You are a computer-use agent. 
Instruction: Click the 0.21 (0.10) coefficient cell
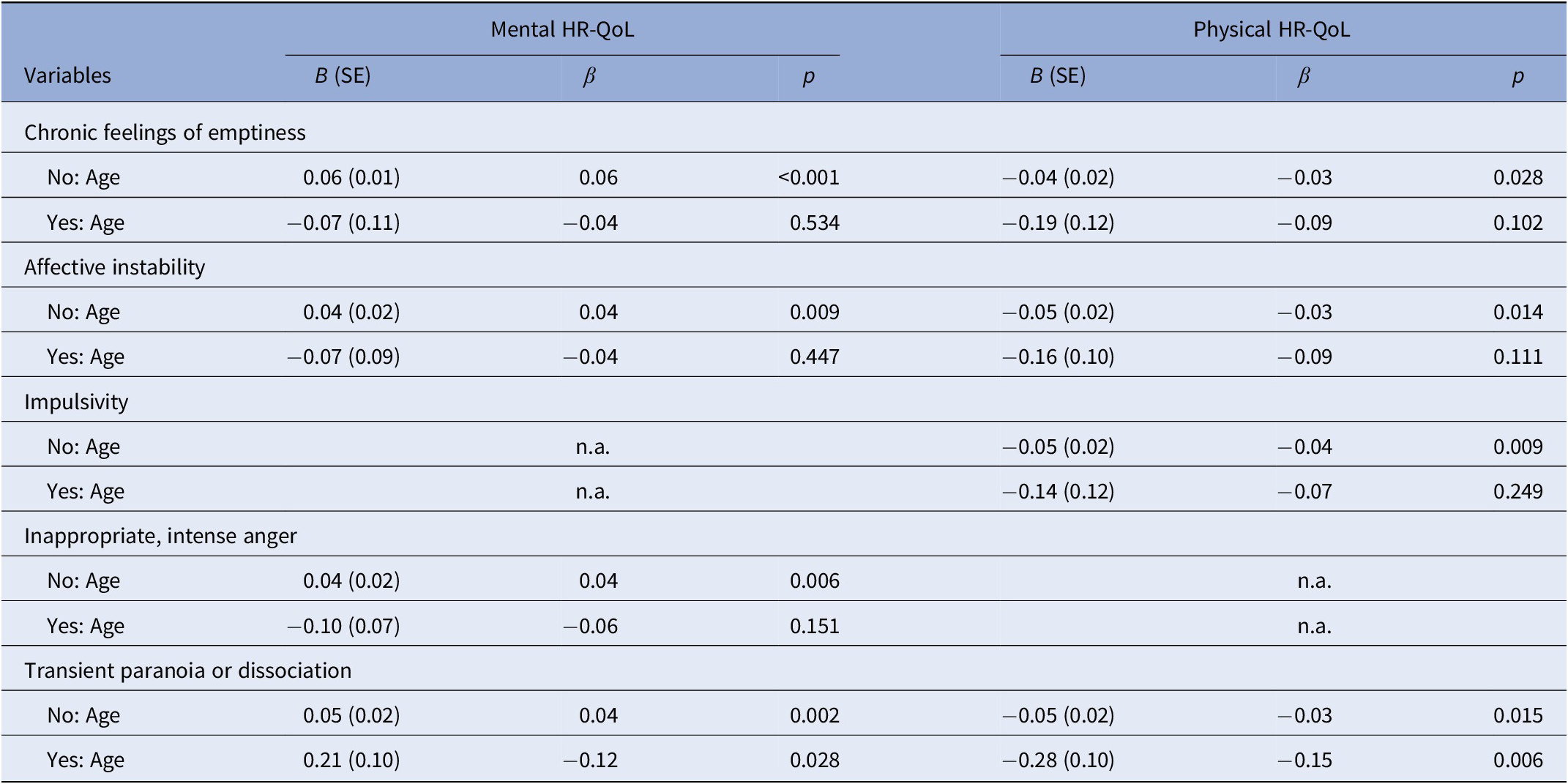coord(351,760)
